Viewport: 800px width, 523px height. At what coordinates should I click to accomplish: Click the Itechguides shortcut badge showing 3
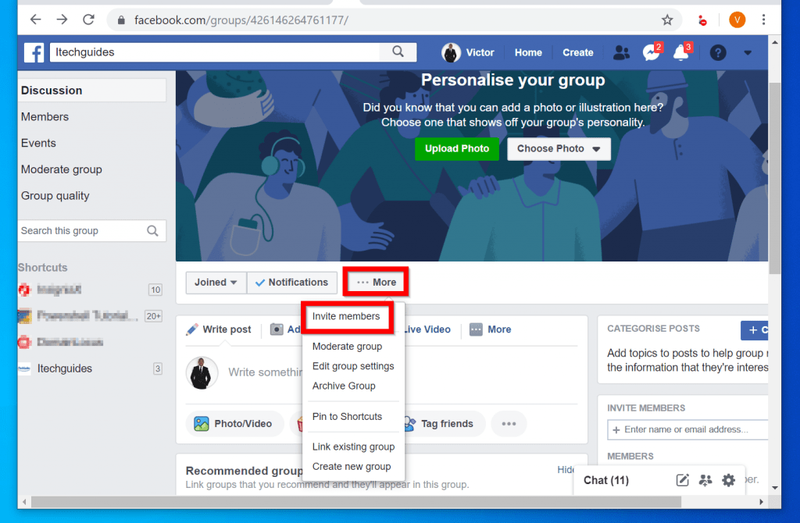(158, 368)
